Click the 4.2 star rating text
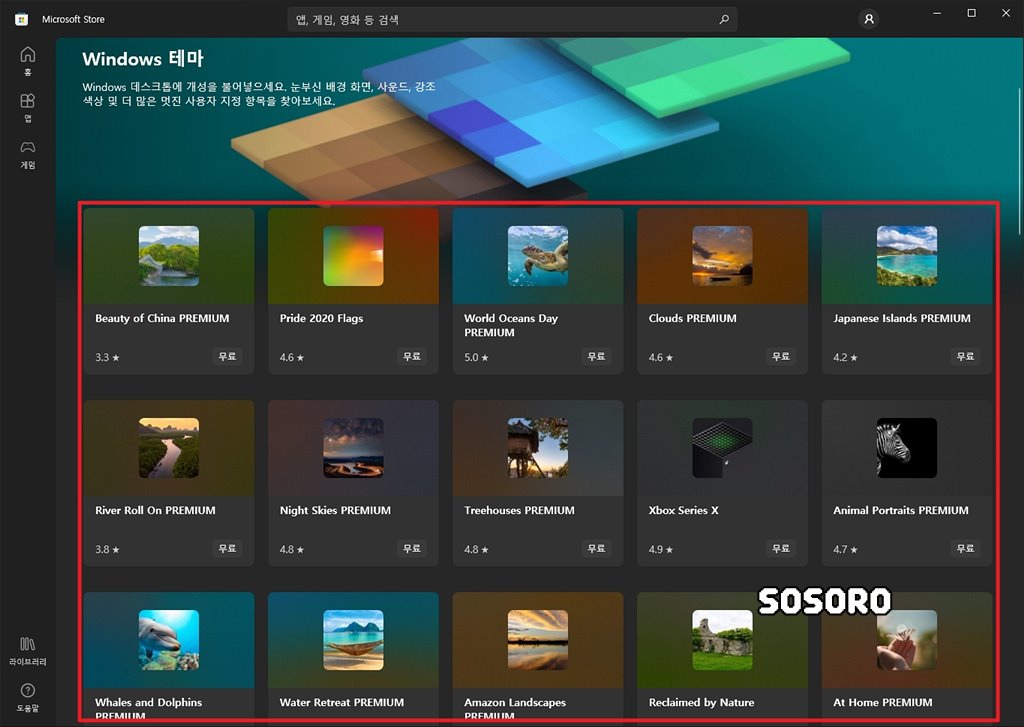 coord(845,357)
